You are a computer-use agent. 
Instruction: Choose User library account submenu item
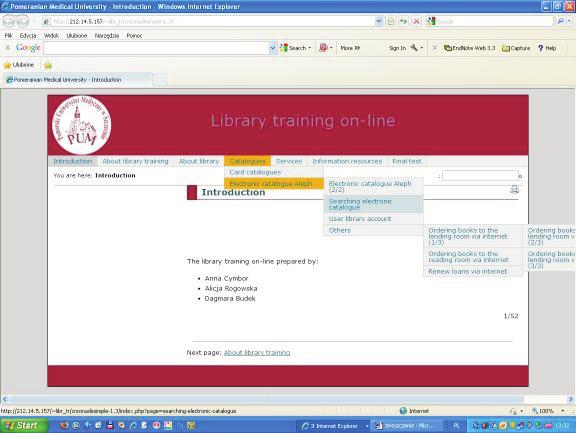(374, 219)
